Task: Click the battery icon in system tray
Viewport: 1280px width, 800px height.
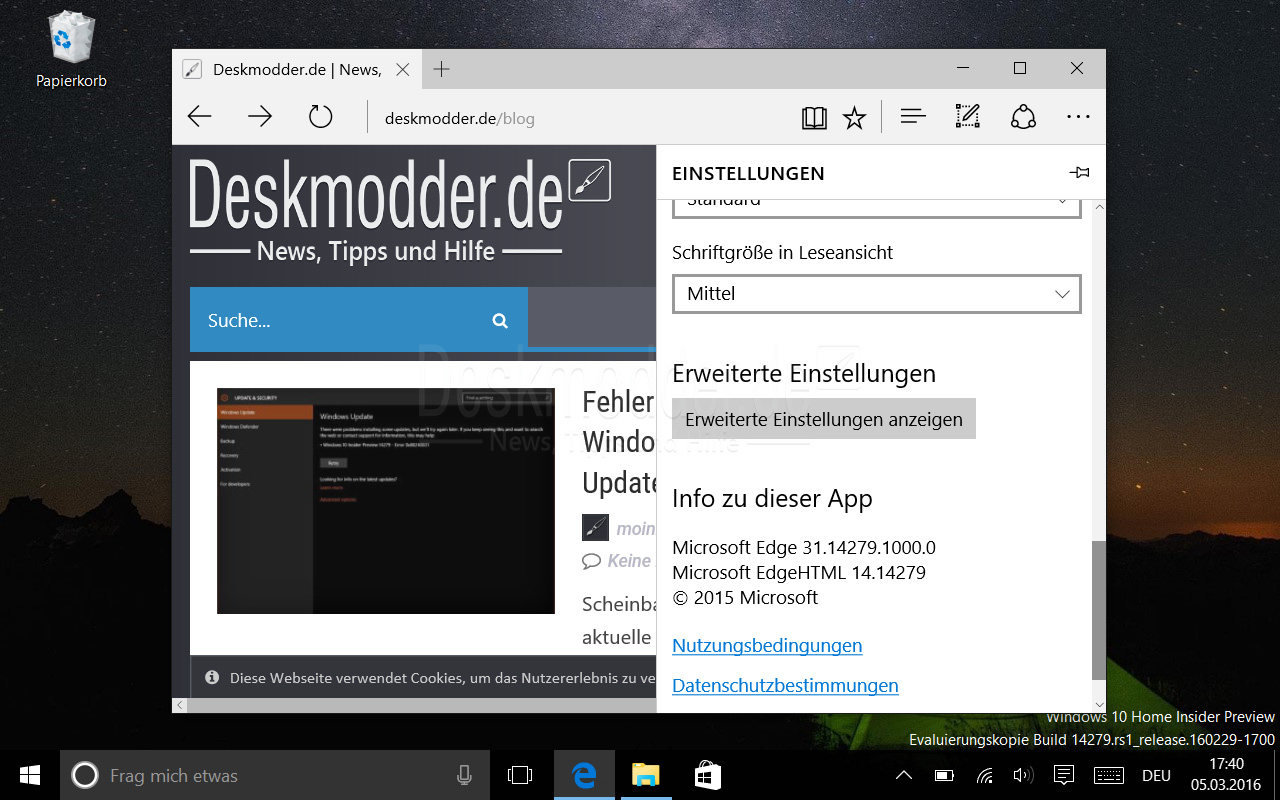Action: (944, 775)
